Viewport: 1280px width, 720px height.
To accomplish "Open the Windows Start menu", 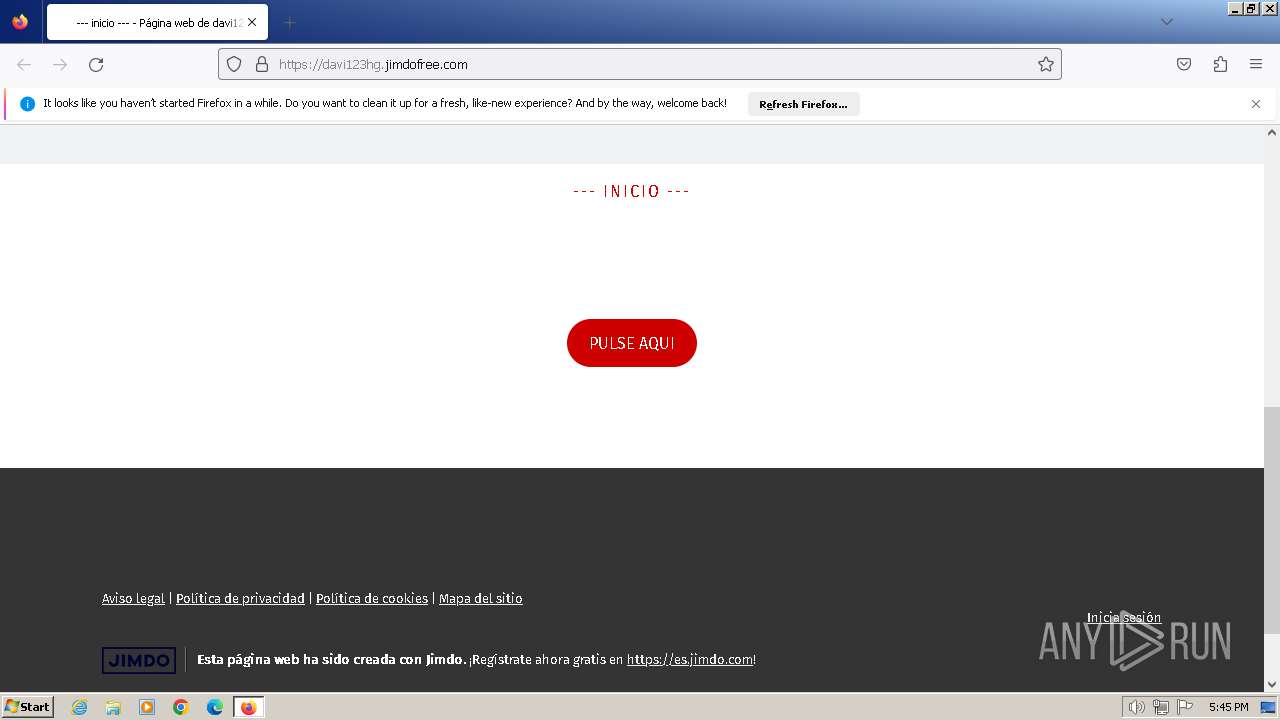I will (27, 707).
